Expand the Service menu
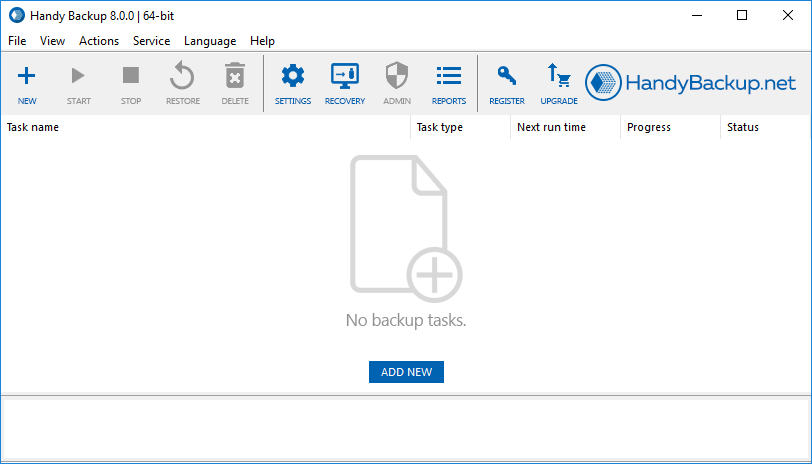 (x=151, y=41)
